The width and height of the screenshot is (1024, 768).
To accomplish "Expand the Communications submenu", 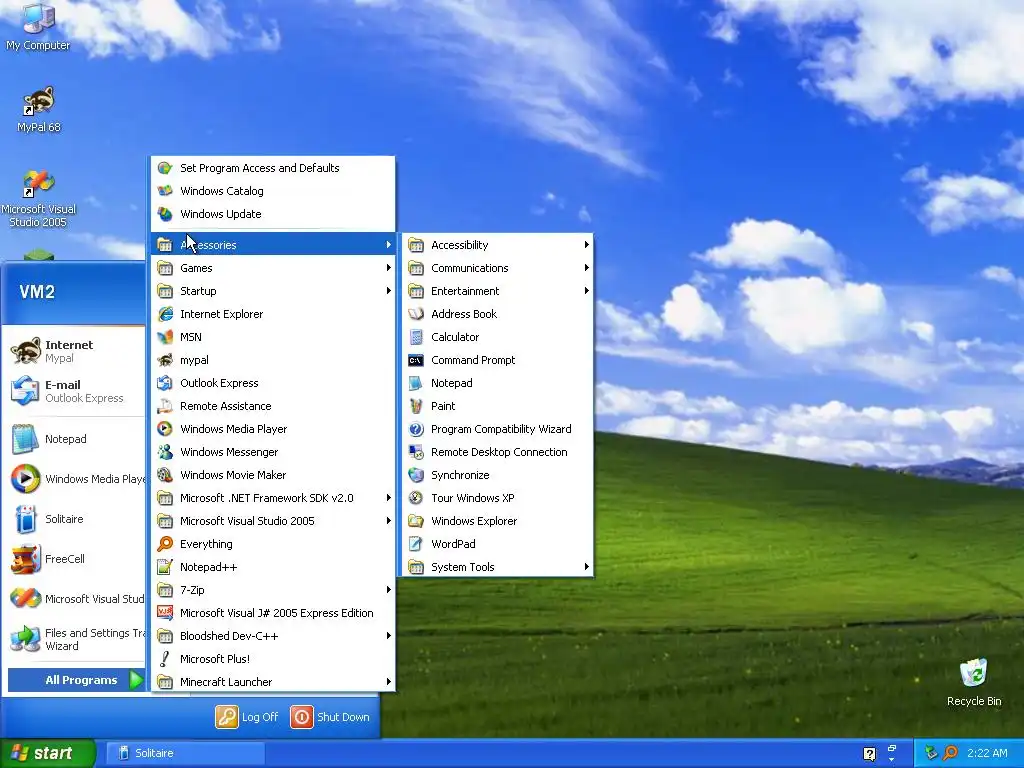I will click(497, 268).
